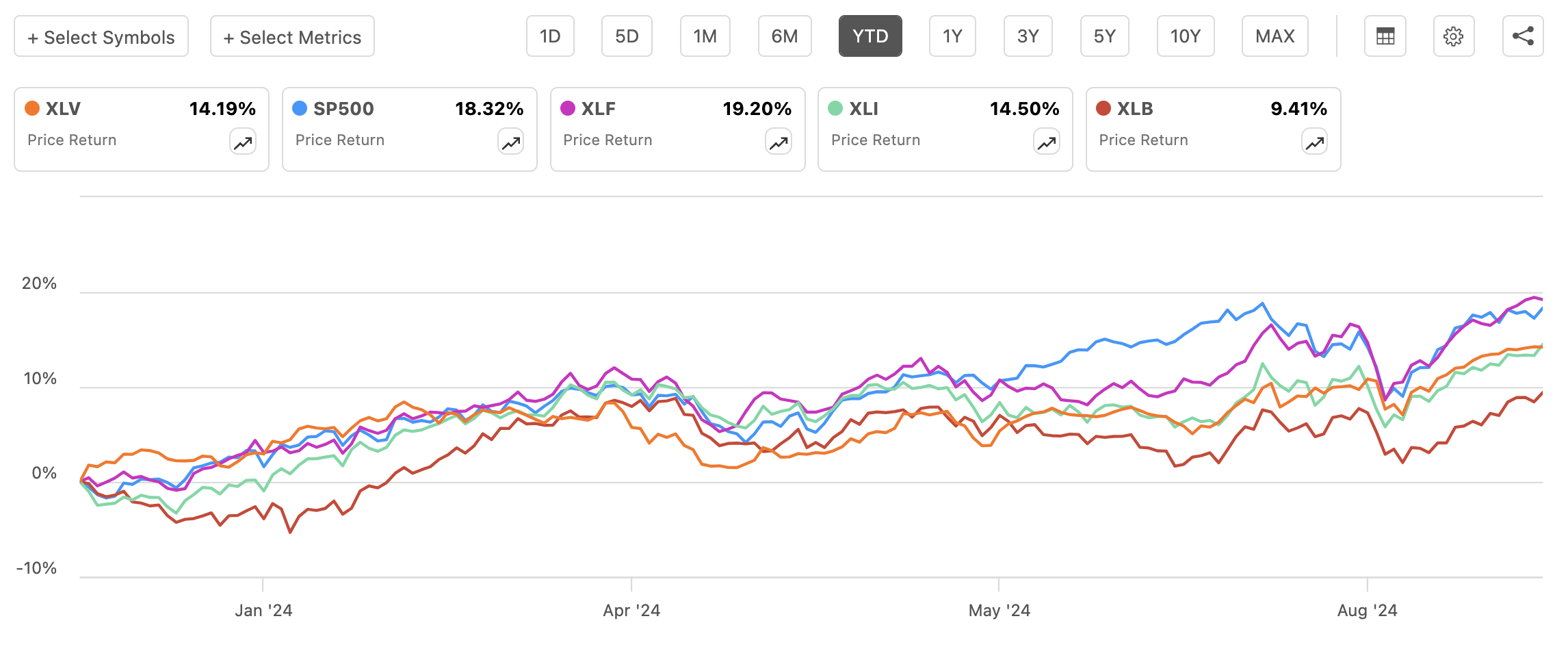The width and height of the screenshot is (1568, 649).
Task: Open chart settings gear icon
Action: (x=1454, y=36)
